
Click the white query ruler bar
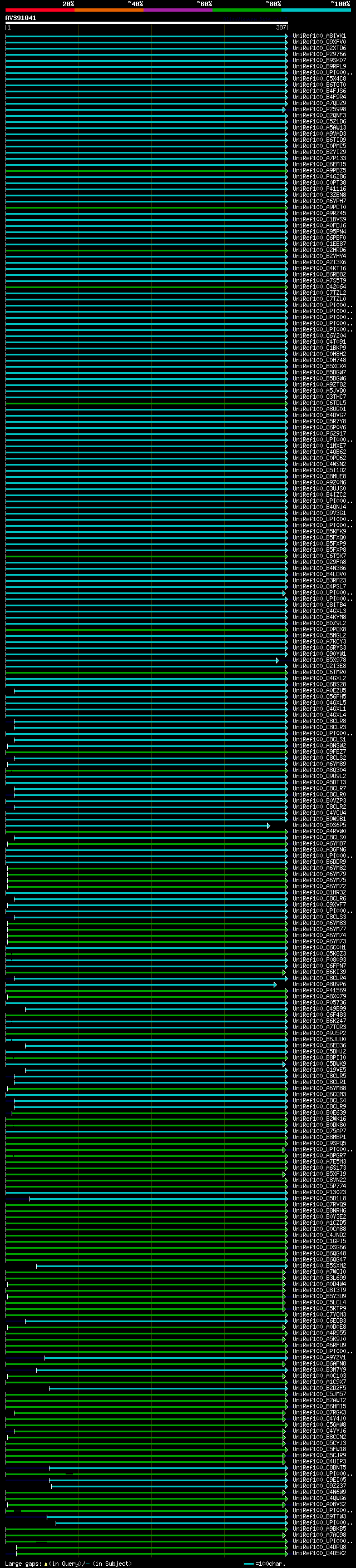(146, 23)
